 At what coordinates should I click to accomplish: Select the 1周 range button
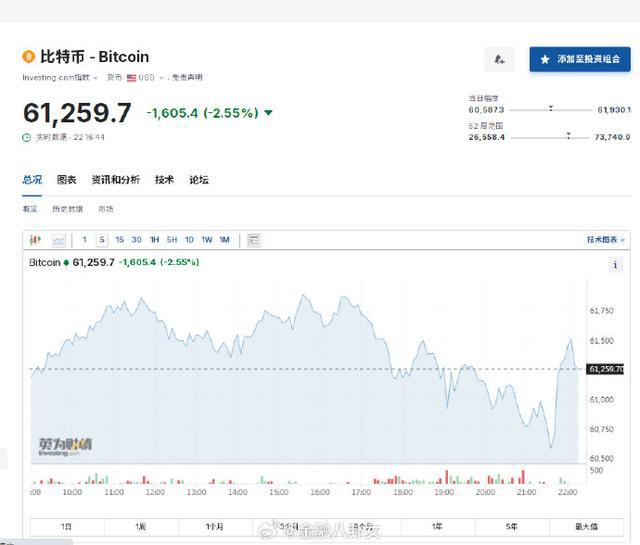pyautogui.click(x=141, y=527)
